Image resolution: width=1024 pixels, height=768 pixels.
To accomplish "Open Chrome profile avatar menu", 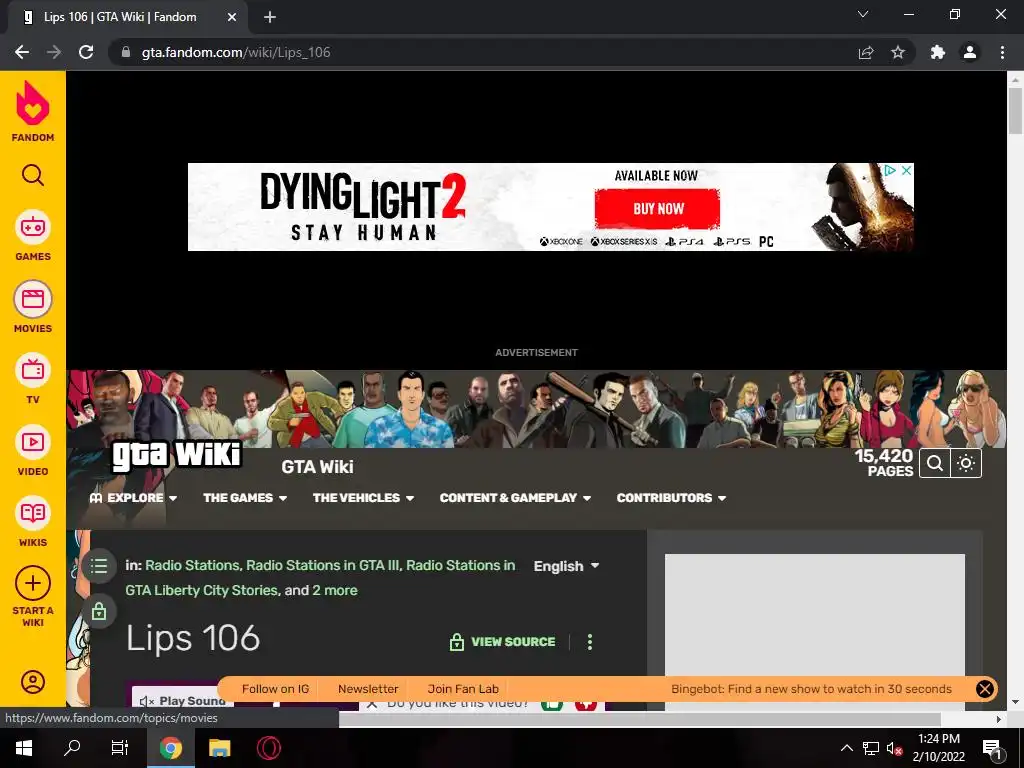I will [970, 52].
